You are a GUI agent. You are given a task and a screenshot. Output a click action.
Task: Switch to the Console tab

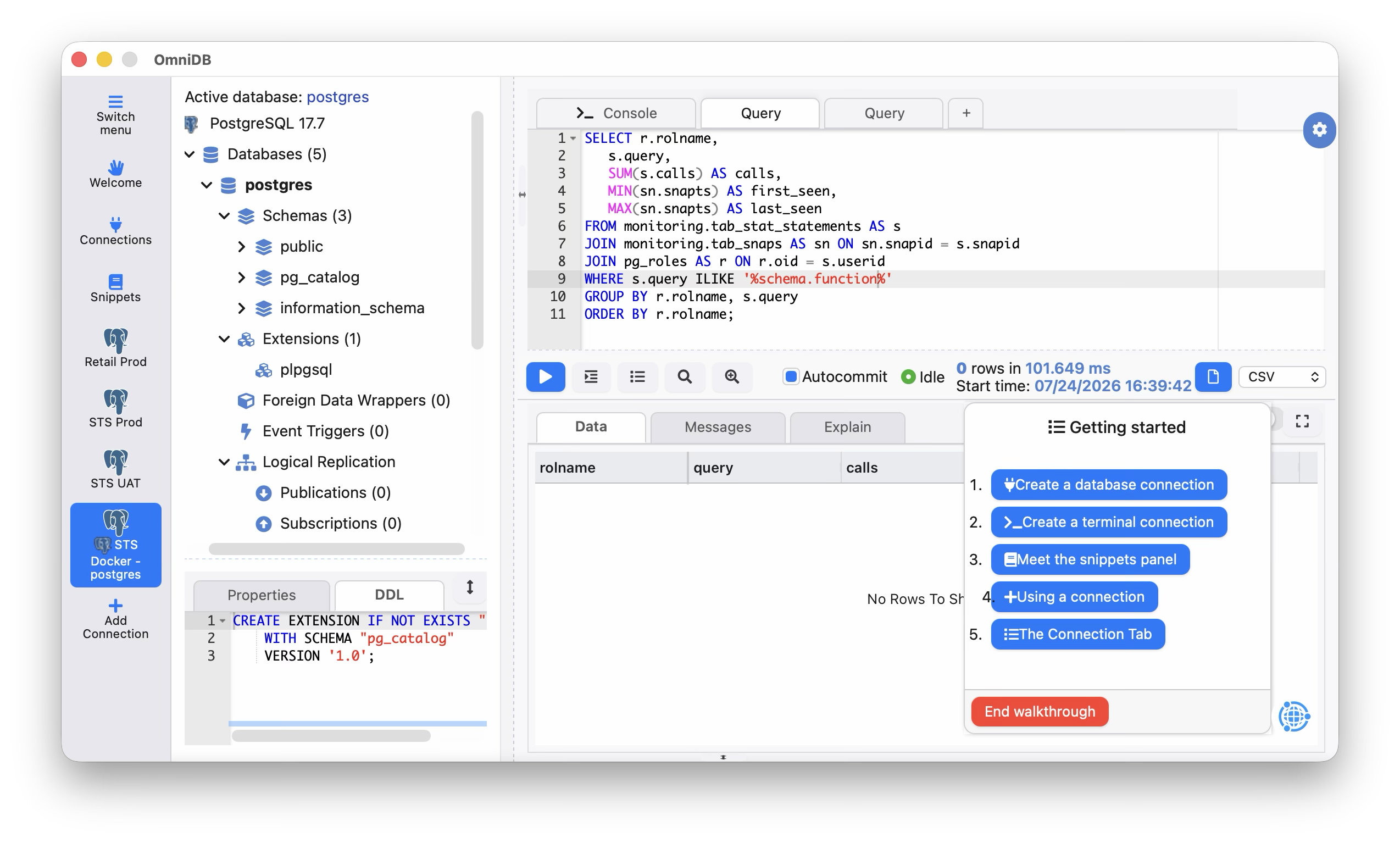click(616, 113)
